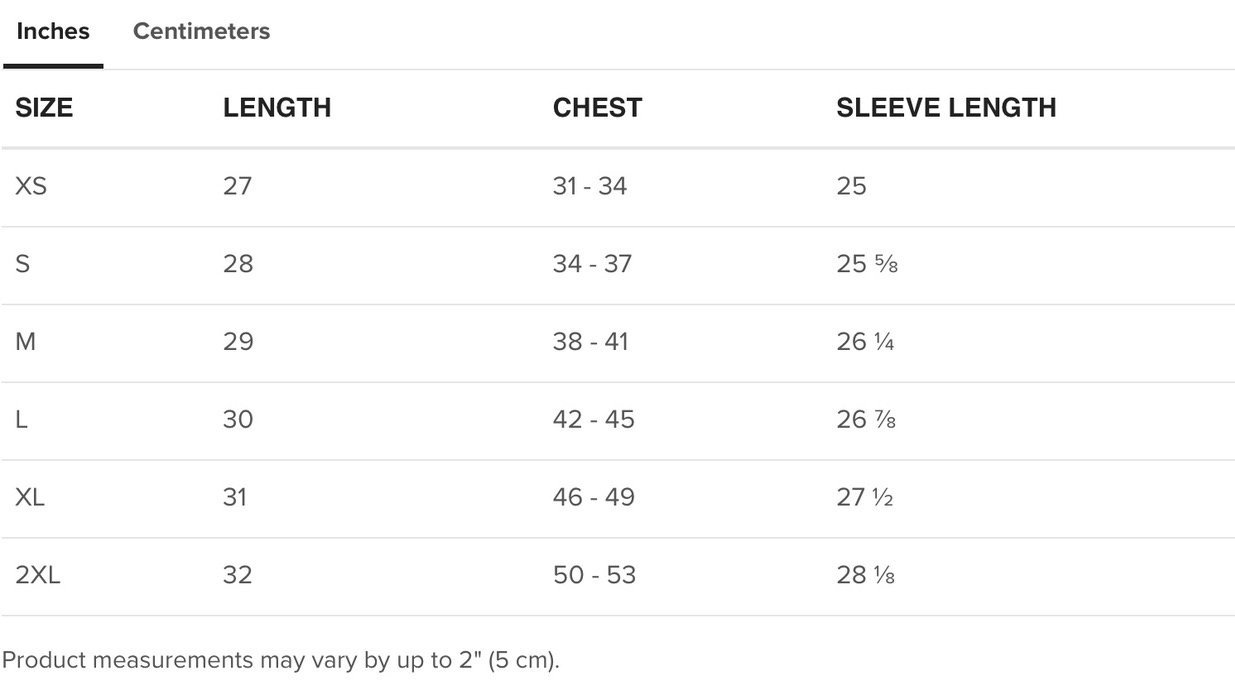Click the product measurements disclaimer text
The height and width of the screenshot is (695, 1235).
click(281, 661)
